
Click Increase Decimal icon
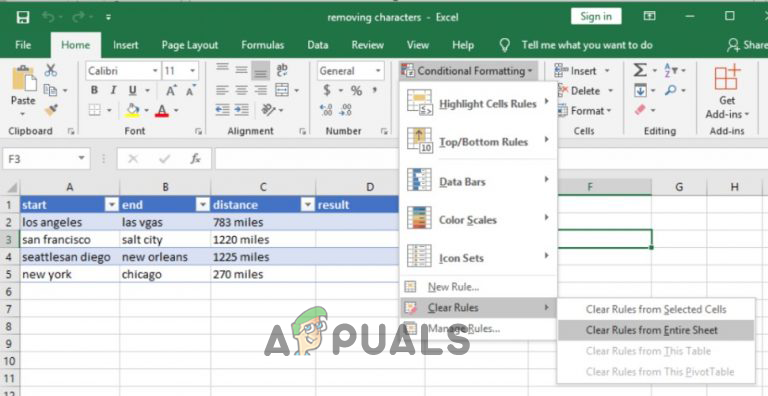click(327, 110)
